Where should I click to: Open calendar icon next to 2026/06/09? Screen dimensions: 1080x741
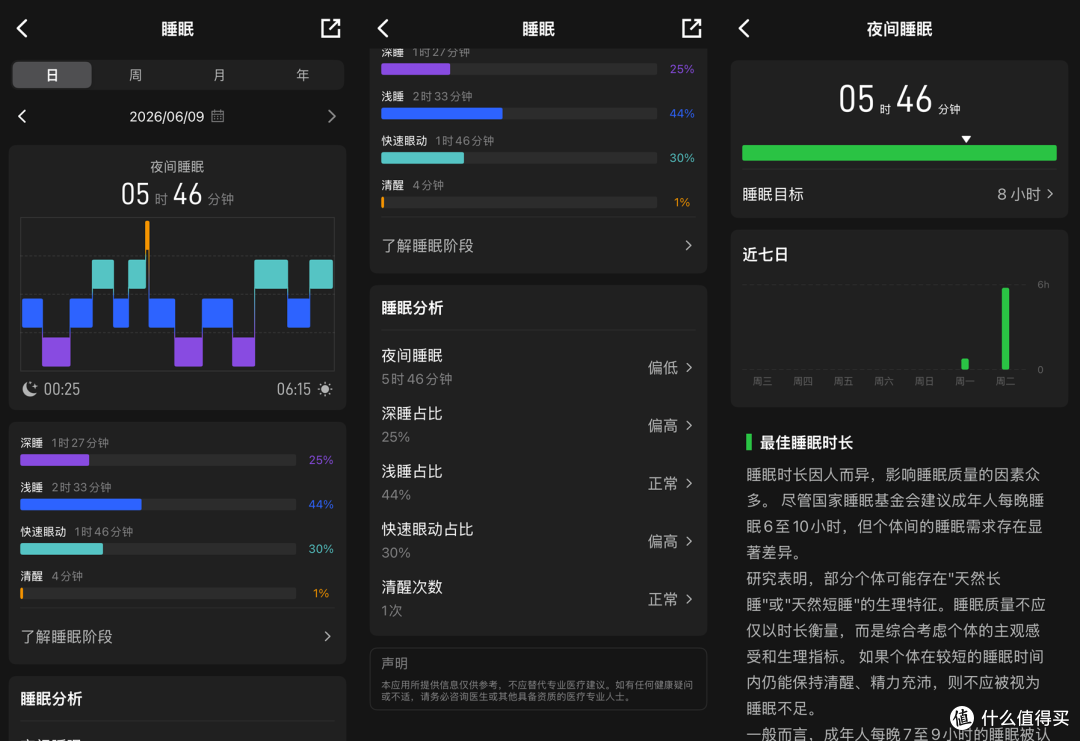coord(218,116)
